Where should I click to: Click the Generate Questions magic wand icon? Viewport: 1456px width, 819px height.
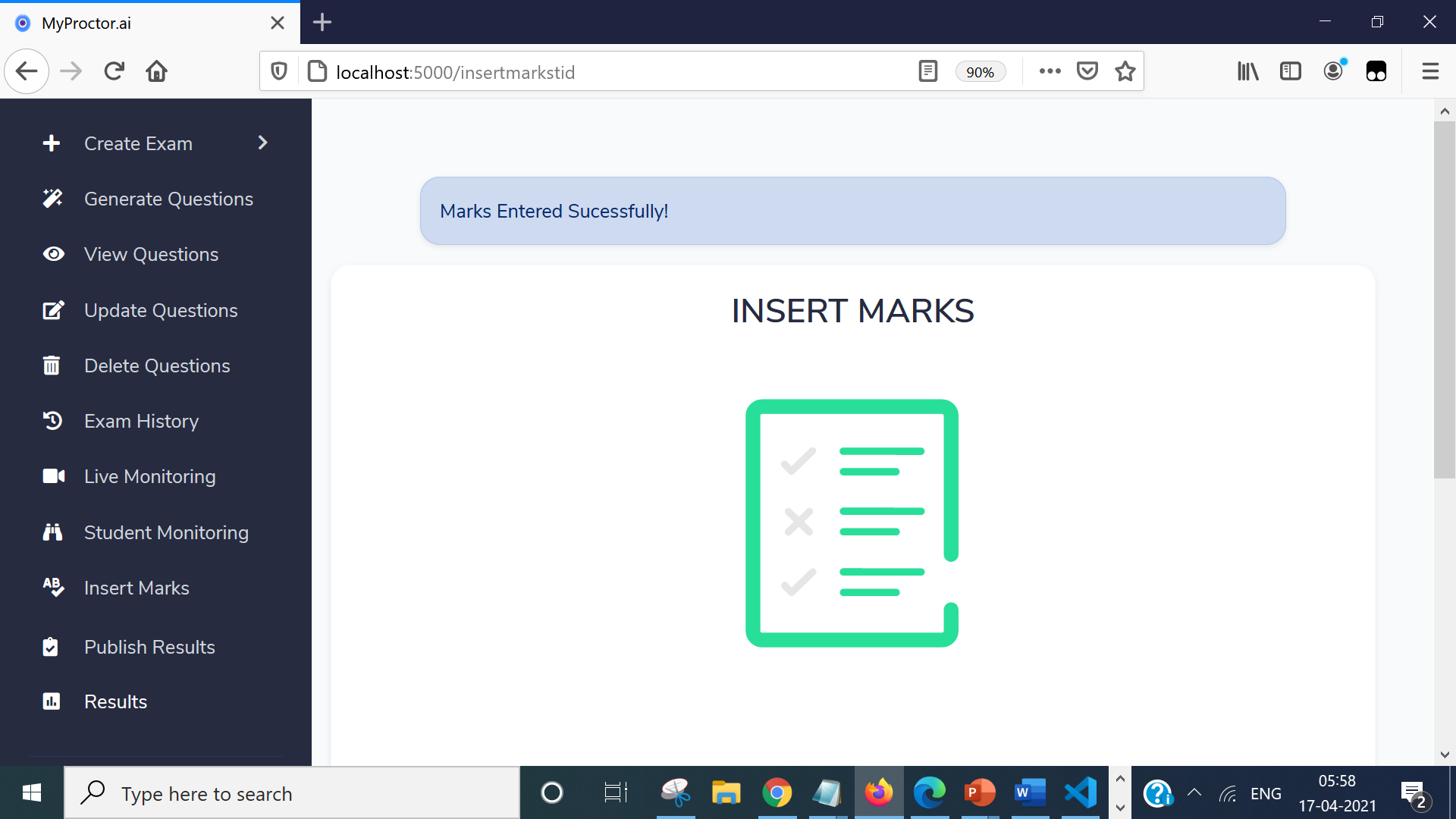tap(52, 199)
